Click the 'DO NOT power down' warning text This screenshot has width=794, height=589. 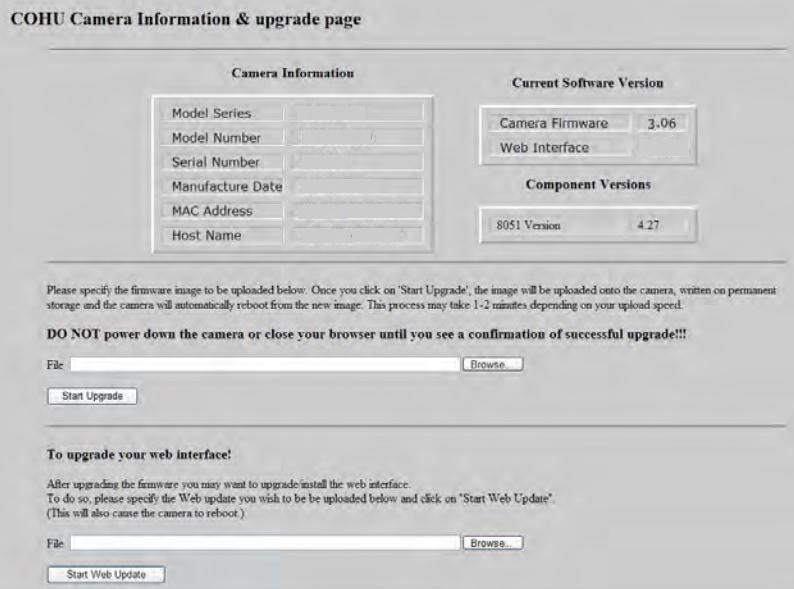click(367, 334)
